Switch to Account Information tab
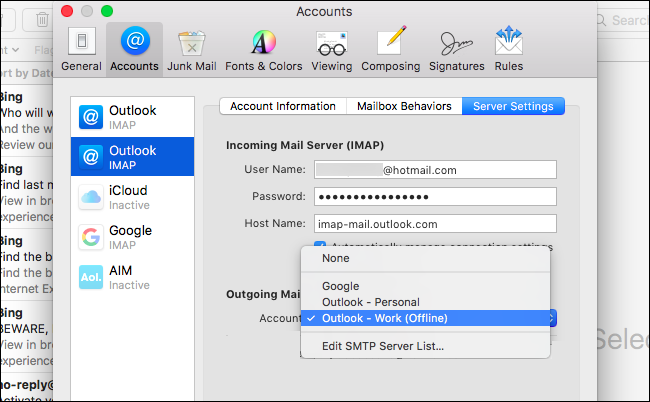 tap(283, 106)
